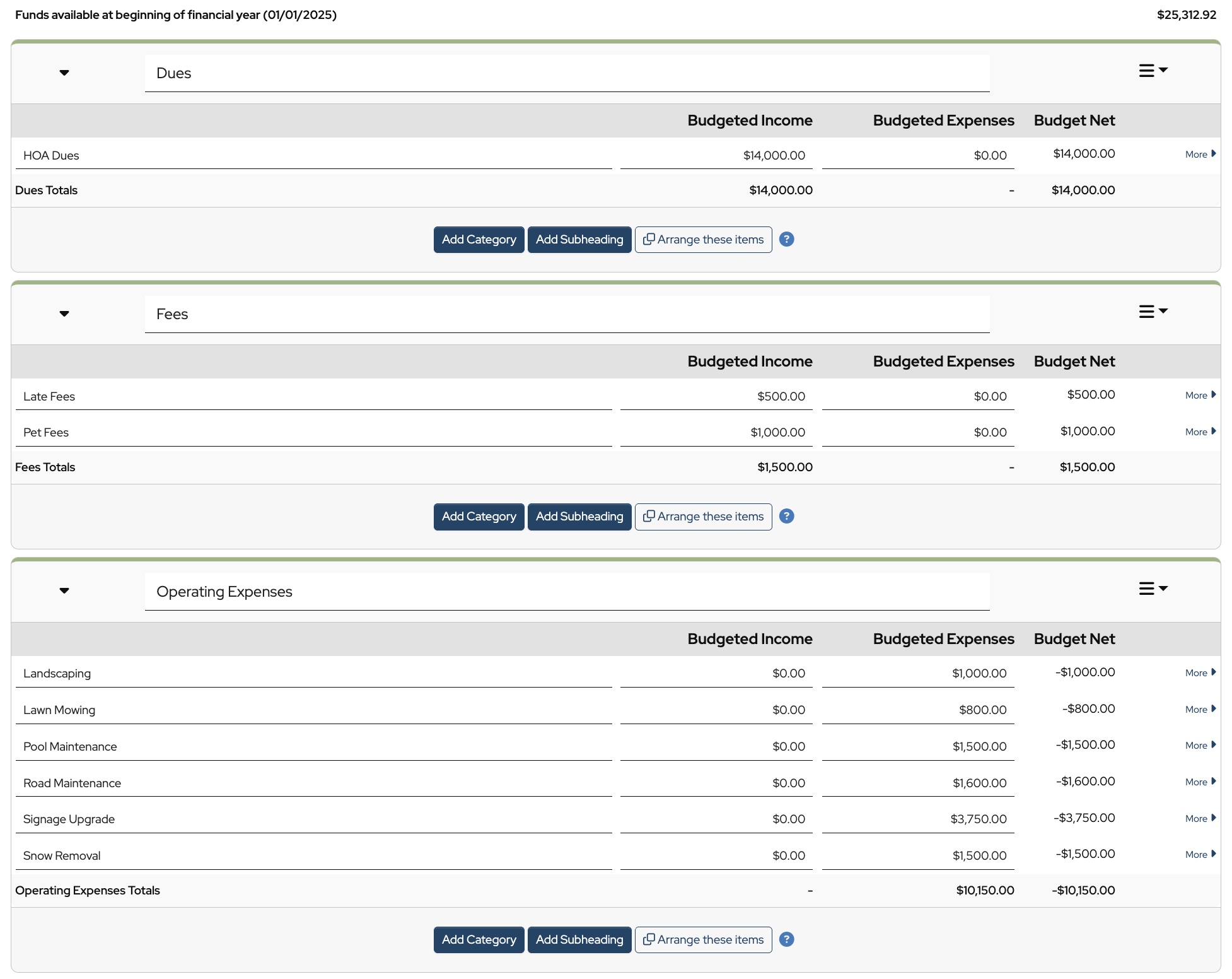Click help icon in Dues section

pyautogui.click(x=786, y=240)
